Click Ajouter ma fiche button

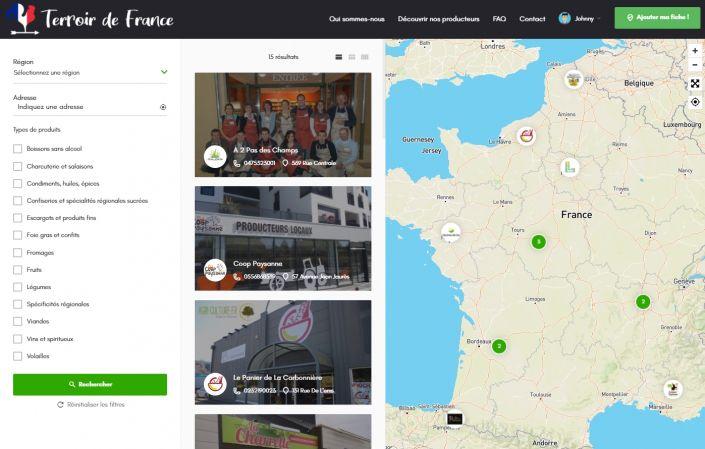pyautogui.click(x=657, y=18)
